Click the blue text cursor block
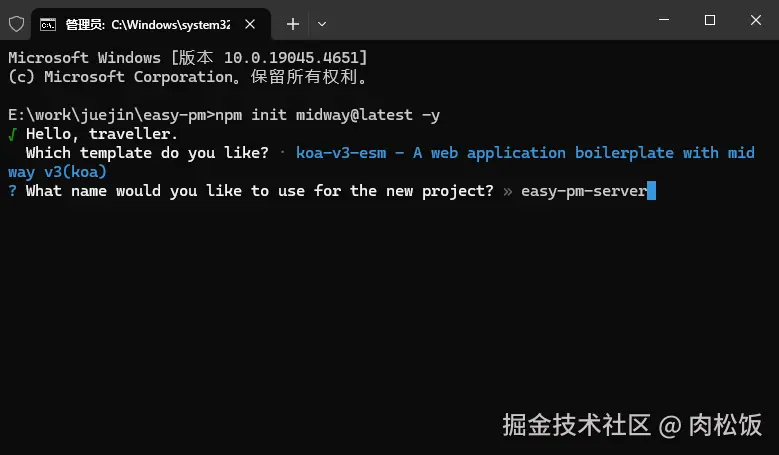779x455 pixels. [x=651, y=191]
